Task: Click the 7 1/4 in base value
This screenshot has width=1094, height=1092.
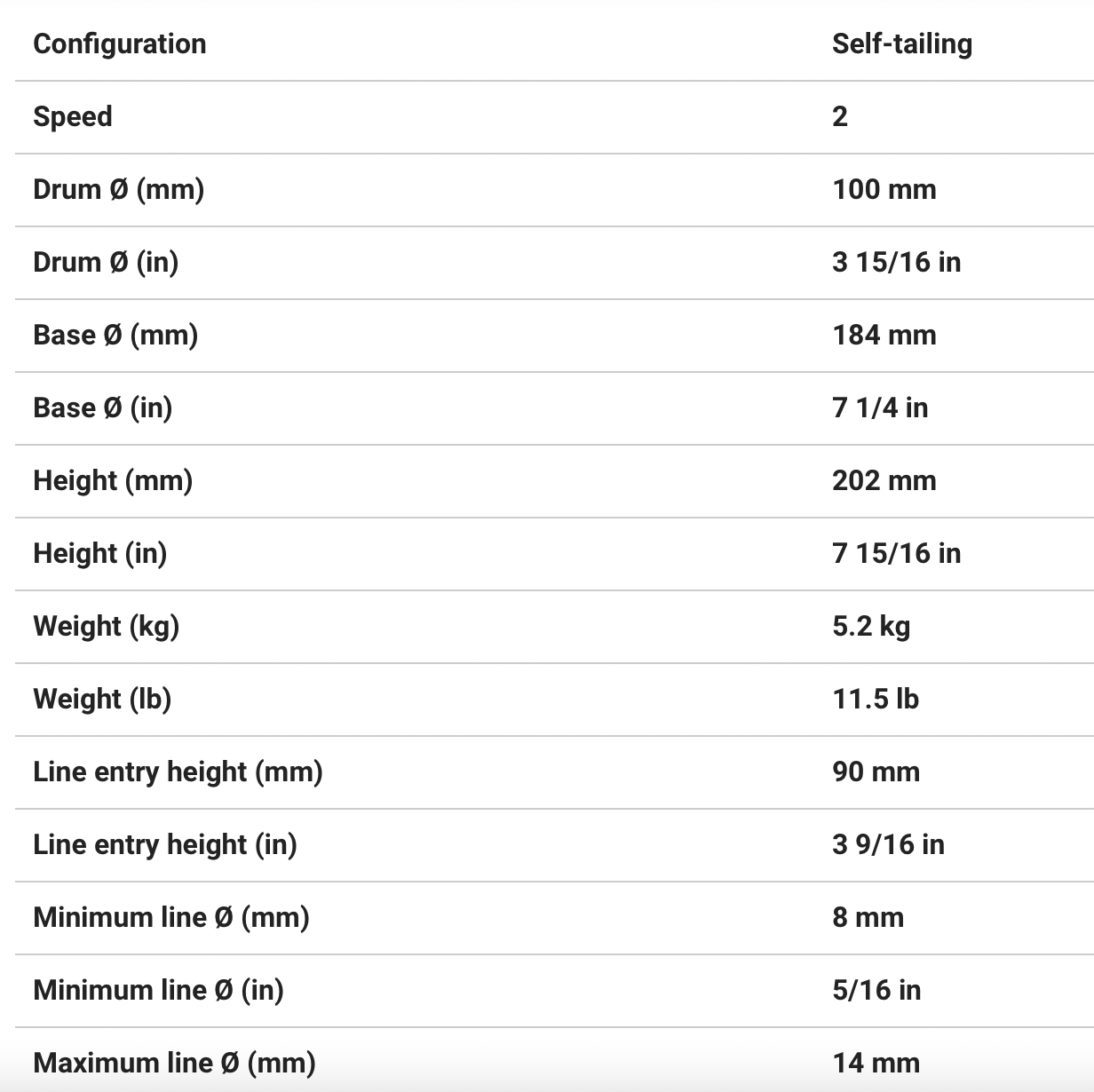Action: pos(880,408)
